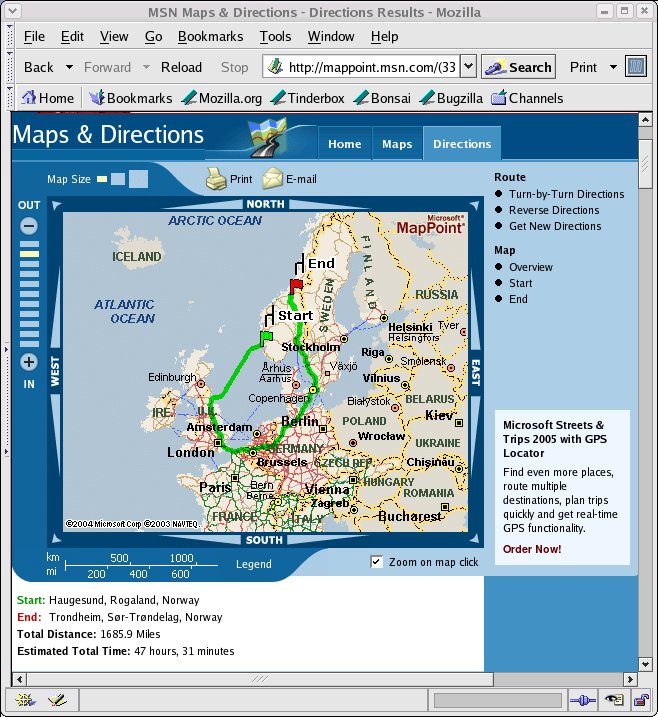Click the lowest zoom level bar above plus
This screenshot has width=658, height=717.
(29, 344)
